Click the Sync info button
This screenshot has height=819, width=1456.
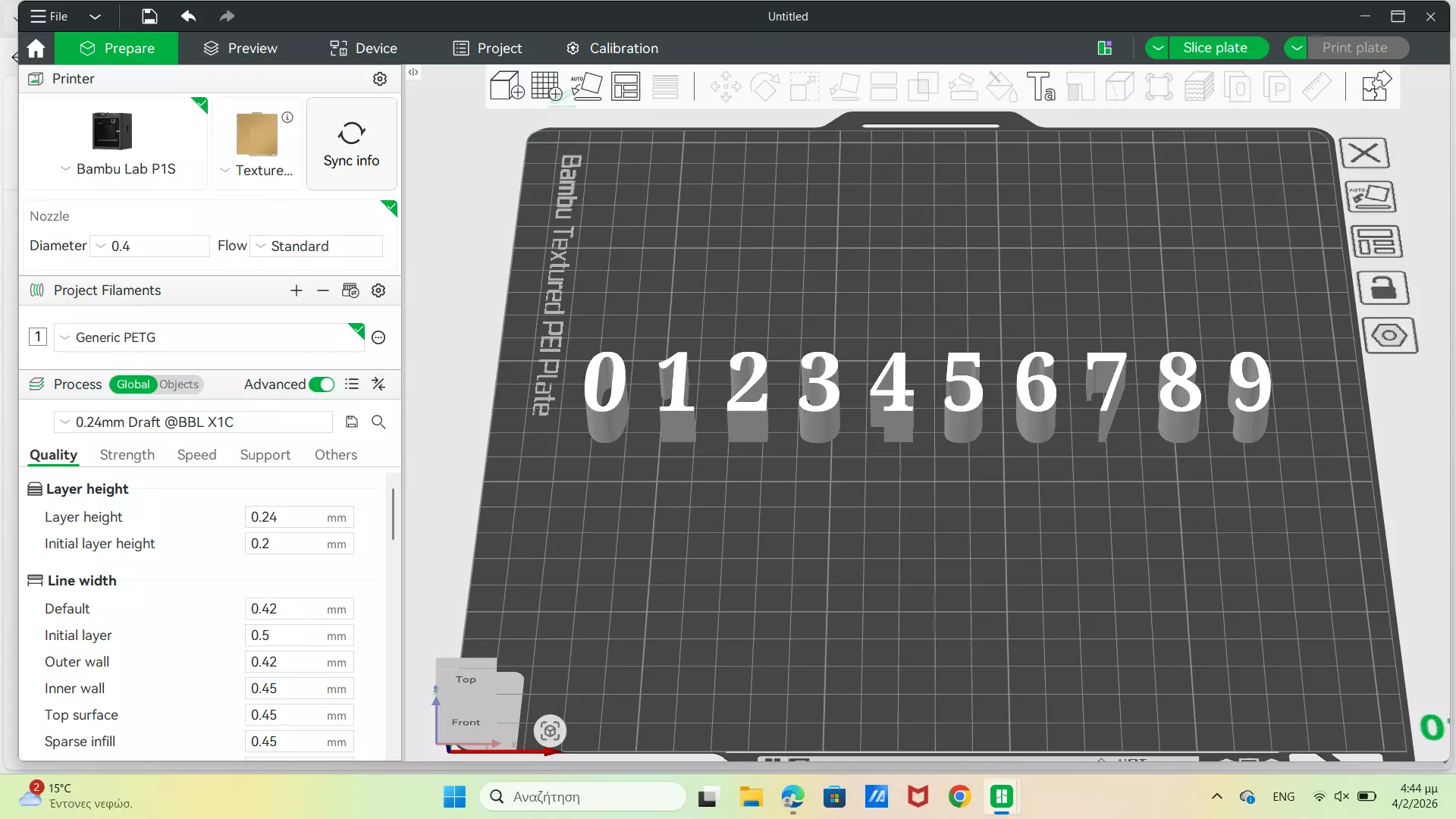tap(351, 143)
